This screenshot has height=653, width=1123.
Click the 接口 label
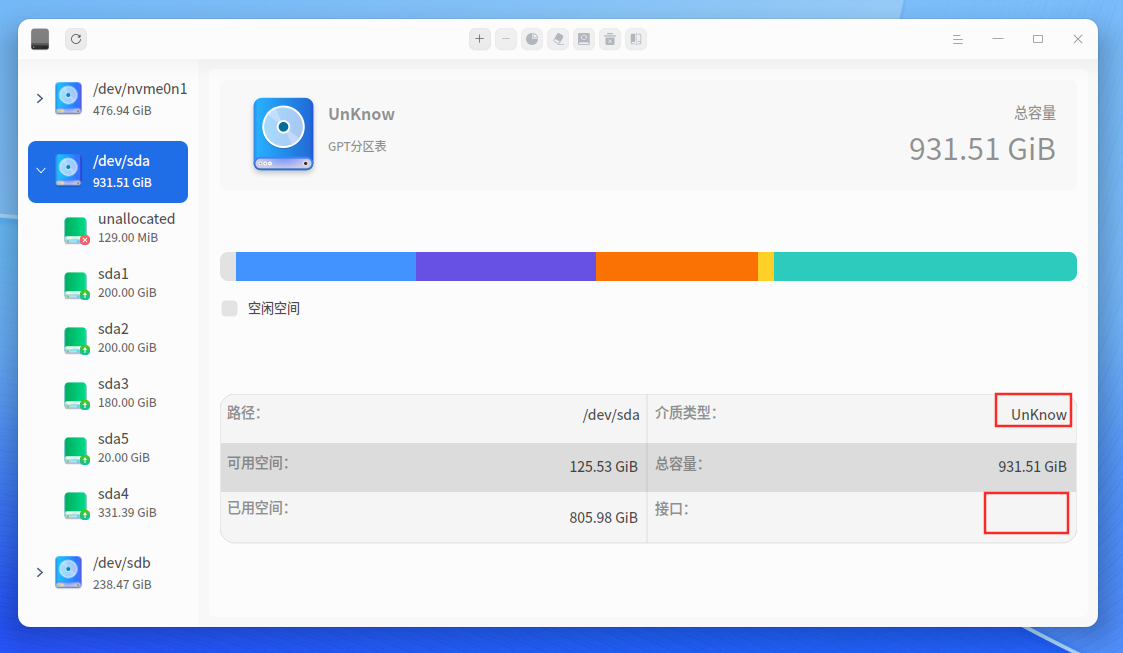pos(672,509)
